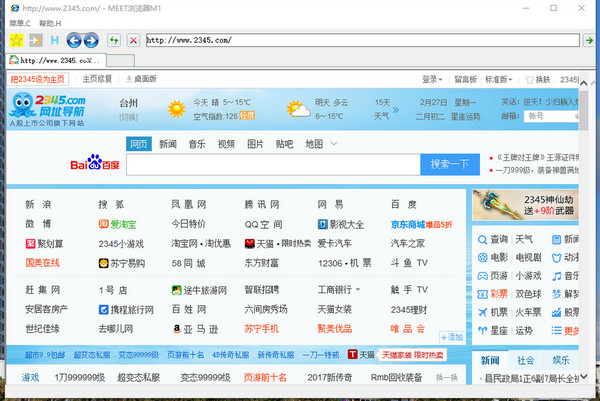Open the 新浪 site link

tap(37, 205)
